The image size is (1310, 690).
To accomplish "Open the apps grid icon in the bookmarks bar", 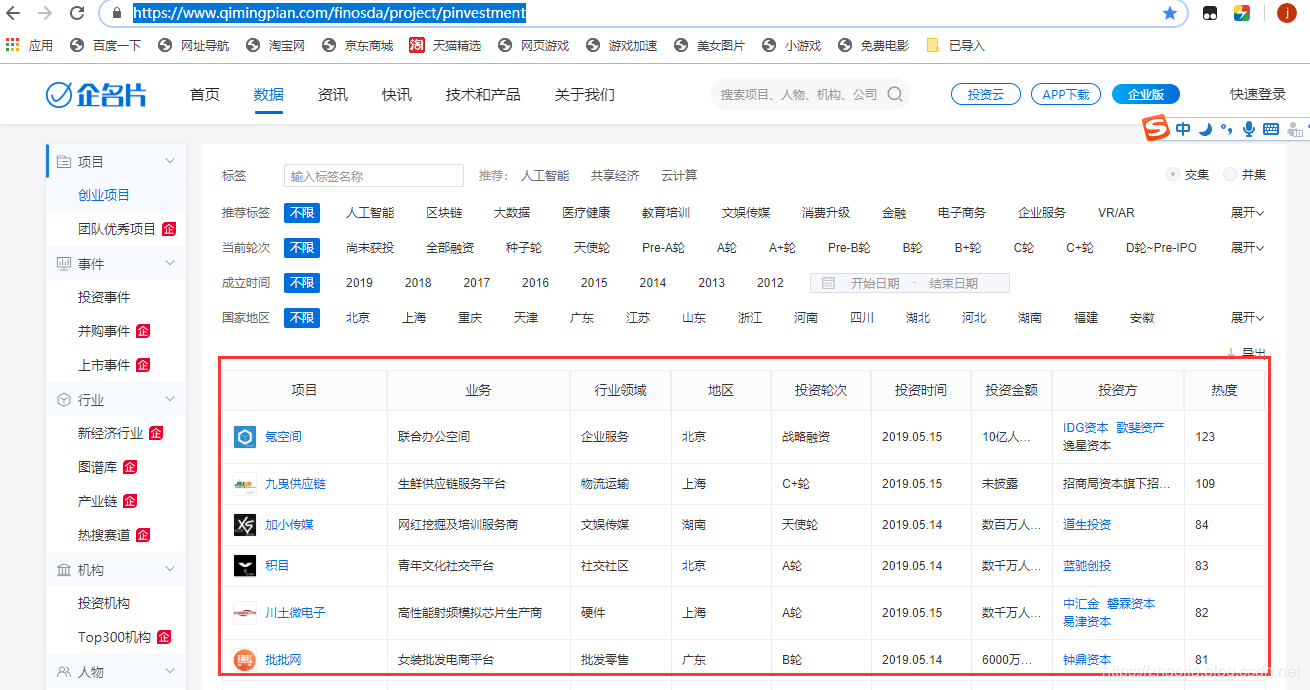I will (13, 45).
